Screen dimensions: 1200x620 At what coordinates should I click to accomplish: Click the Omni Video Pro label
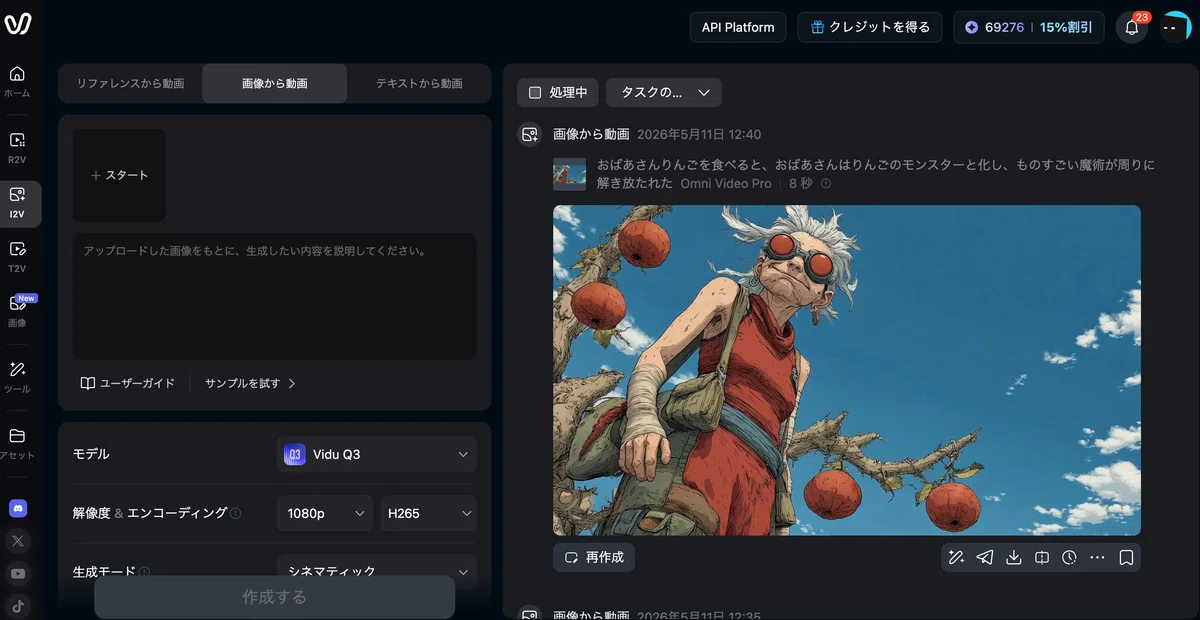pos(726,184)
